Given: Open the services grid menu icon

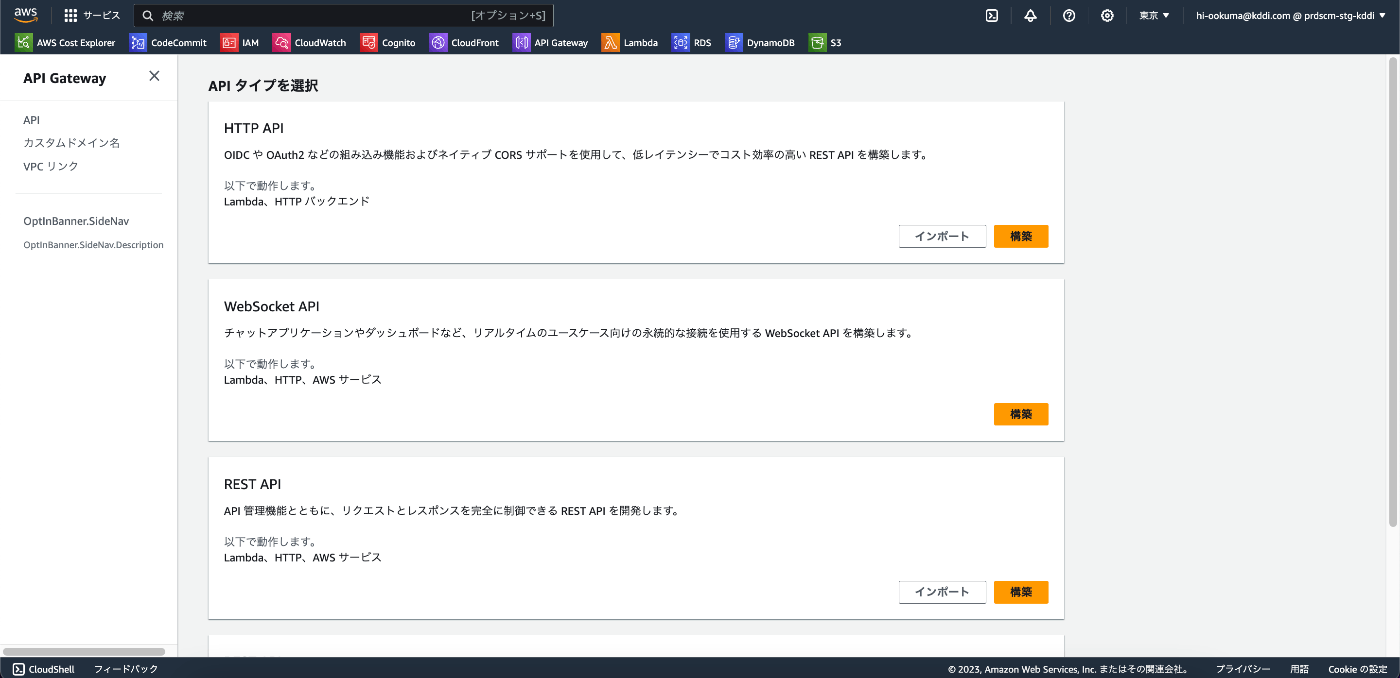Looking at the screenshot, I should point(70,15).
